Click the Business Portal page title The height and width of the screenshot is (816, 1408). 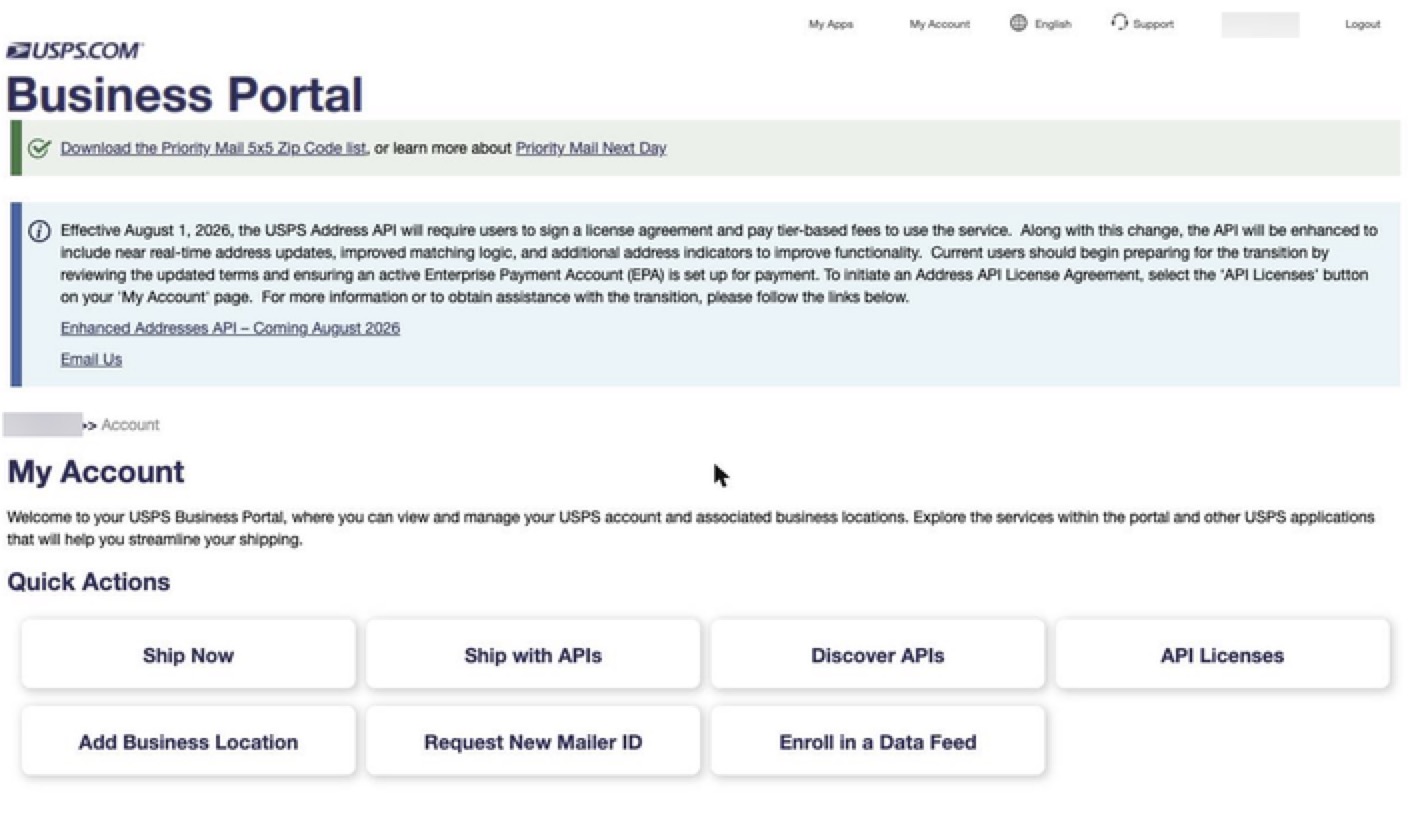point(185,94)
